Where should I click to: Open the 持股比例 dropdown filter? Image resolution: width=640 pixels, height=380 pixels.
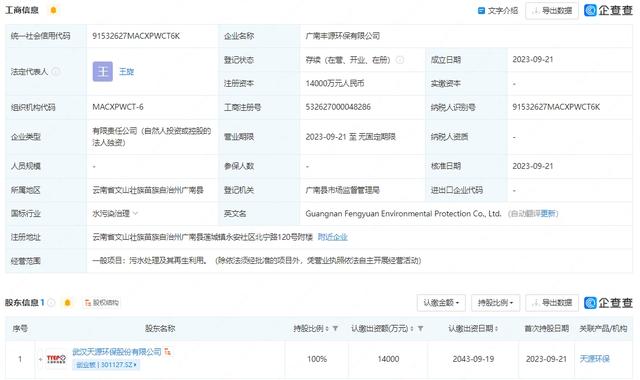(x=496, y=303)
